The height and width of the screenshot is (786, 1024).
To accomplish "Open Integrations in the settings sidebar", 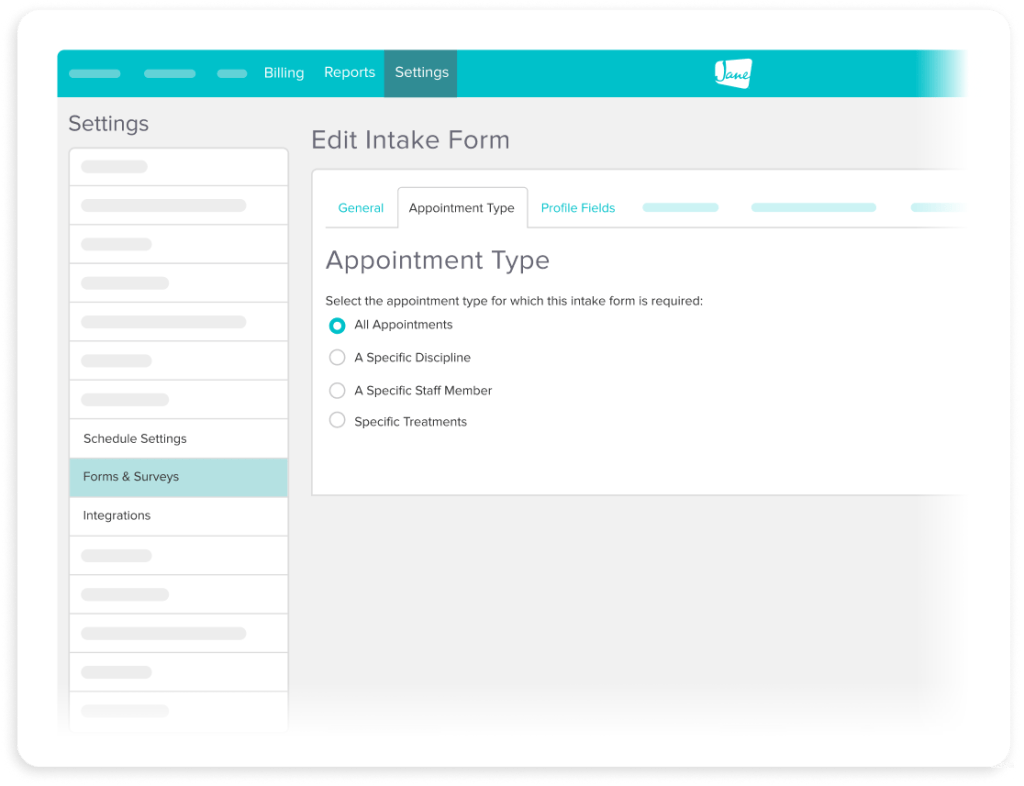I will click(x=117, y=516).
